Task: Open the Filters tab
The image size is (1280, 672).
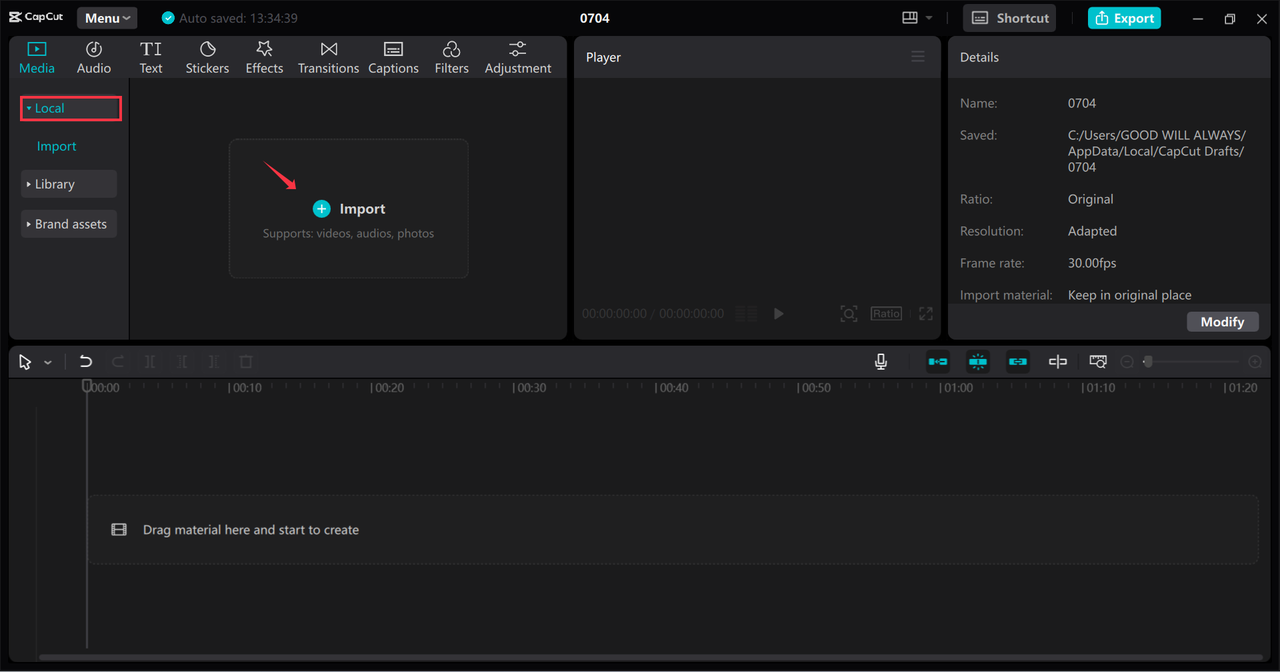Action: (451, 58)
